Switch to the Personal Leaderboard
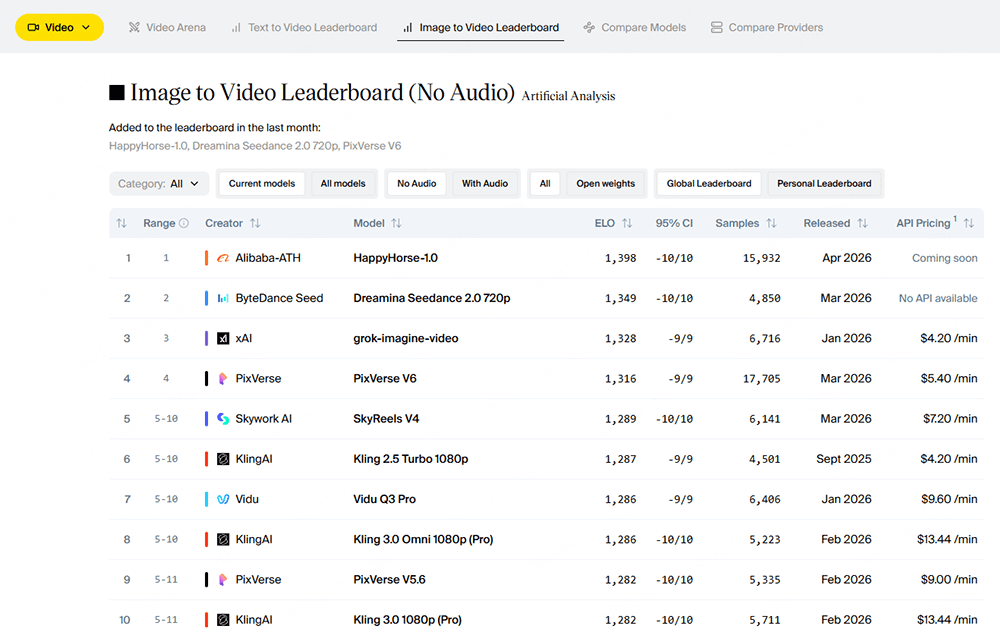This screenshot has height=632, width=1000. [824, 184]
